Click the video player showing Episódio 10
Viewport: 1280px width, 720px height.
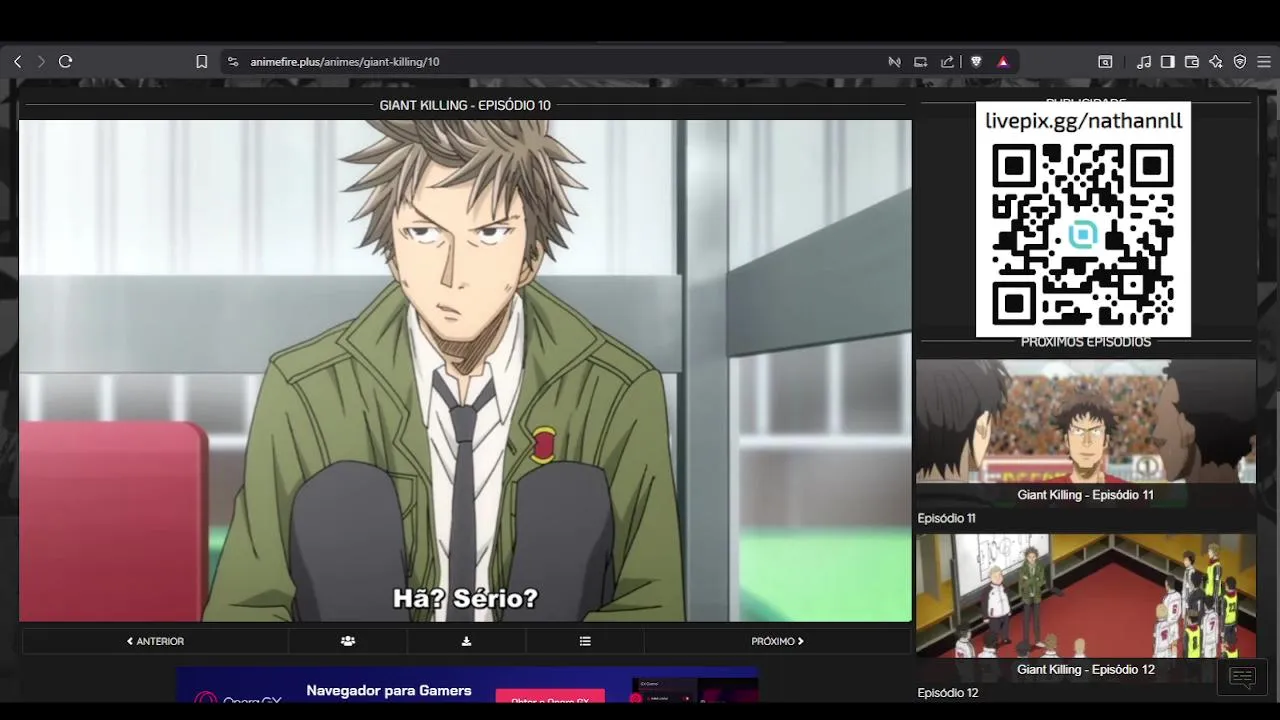[465, 371]
